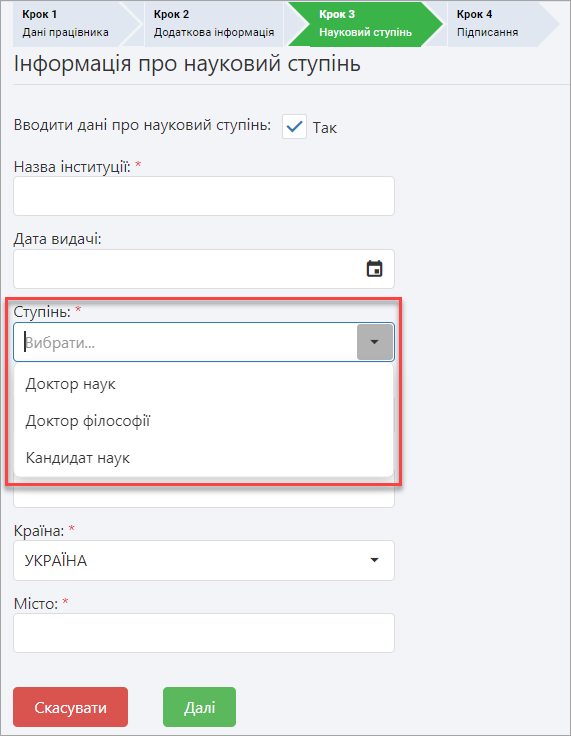
Task: Expand the Країна dropdown arrow
Action: pyautogui.click(x=374, y=560)
